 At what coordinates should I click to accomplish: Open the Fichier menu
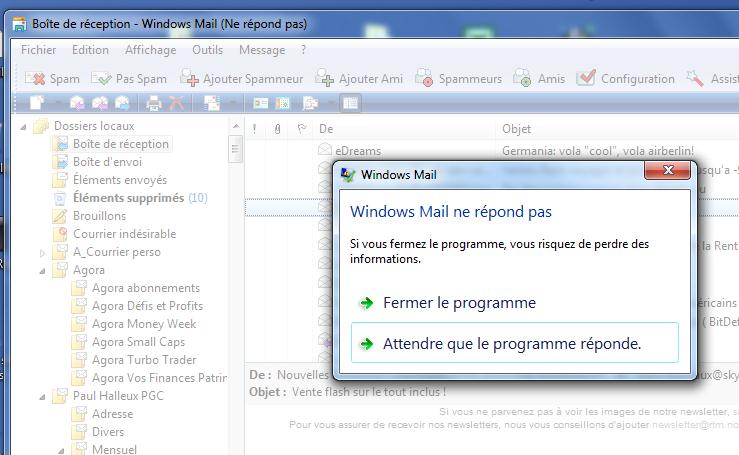pyautogui.click(x=38, y=50)
